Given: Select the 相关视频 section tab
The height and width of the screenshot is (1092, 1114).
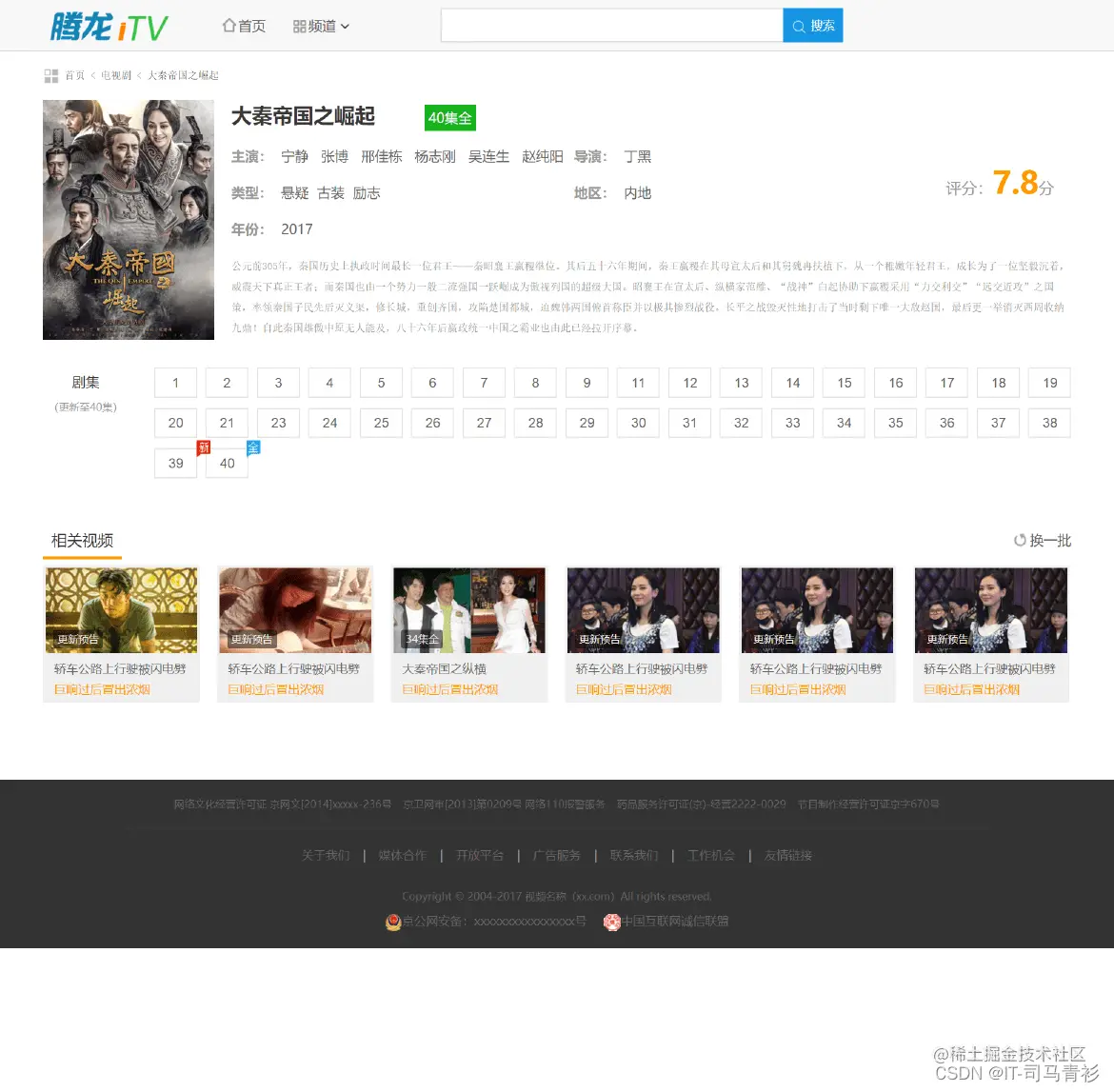Looking at the screenshot, I should pos(82,539).
